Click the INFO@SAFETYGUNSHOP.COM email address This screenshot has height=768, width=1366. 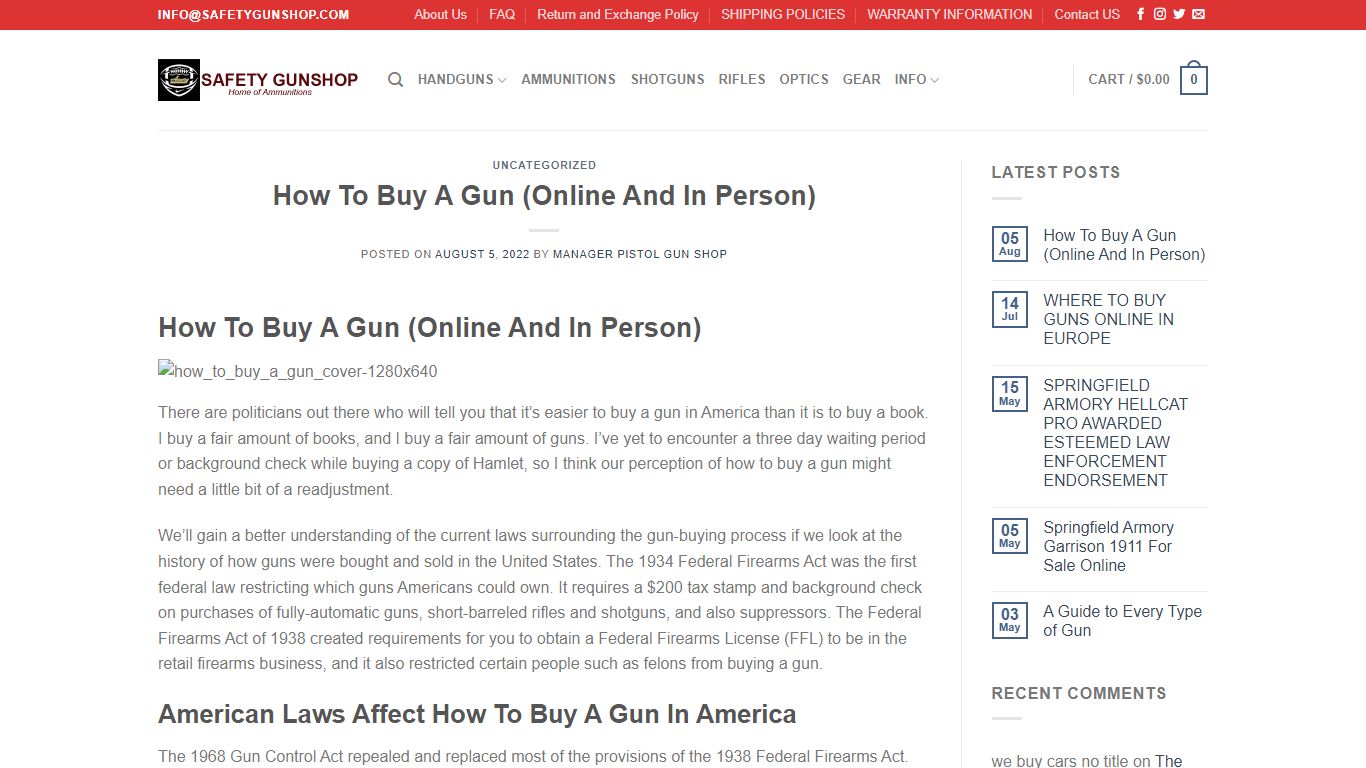253,14
